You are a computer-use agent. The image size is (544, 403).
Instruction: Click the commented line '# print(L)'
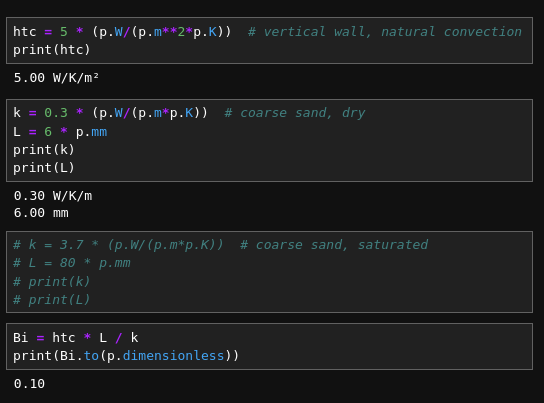[52, 300]
